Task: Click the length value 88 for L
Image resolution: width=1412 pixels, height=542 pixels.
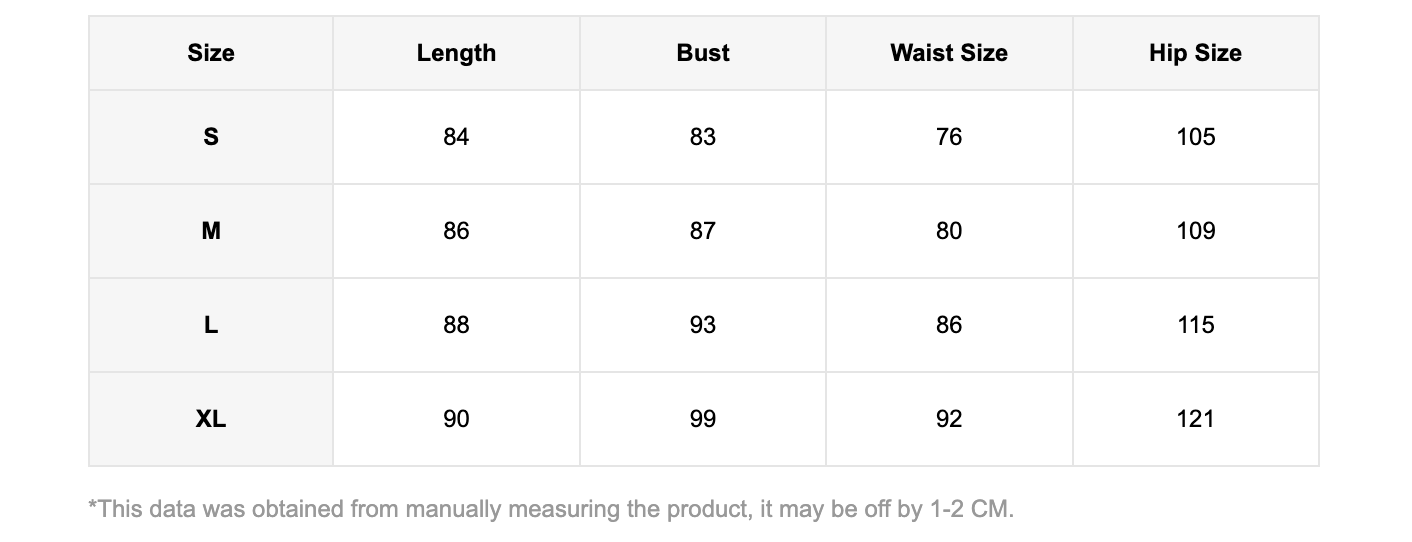Action: [x=456, y=325]
